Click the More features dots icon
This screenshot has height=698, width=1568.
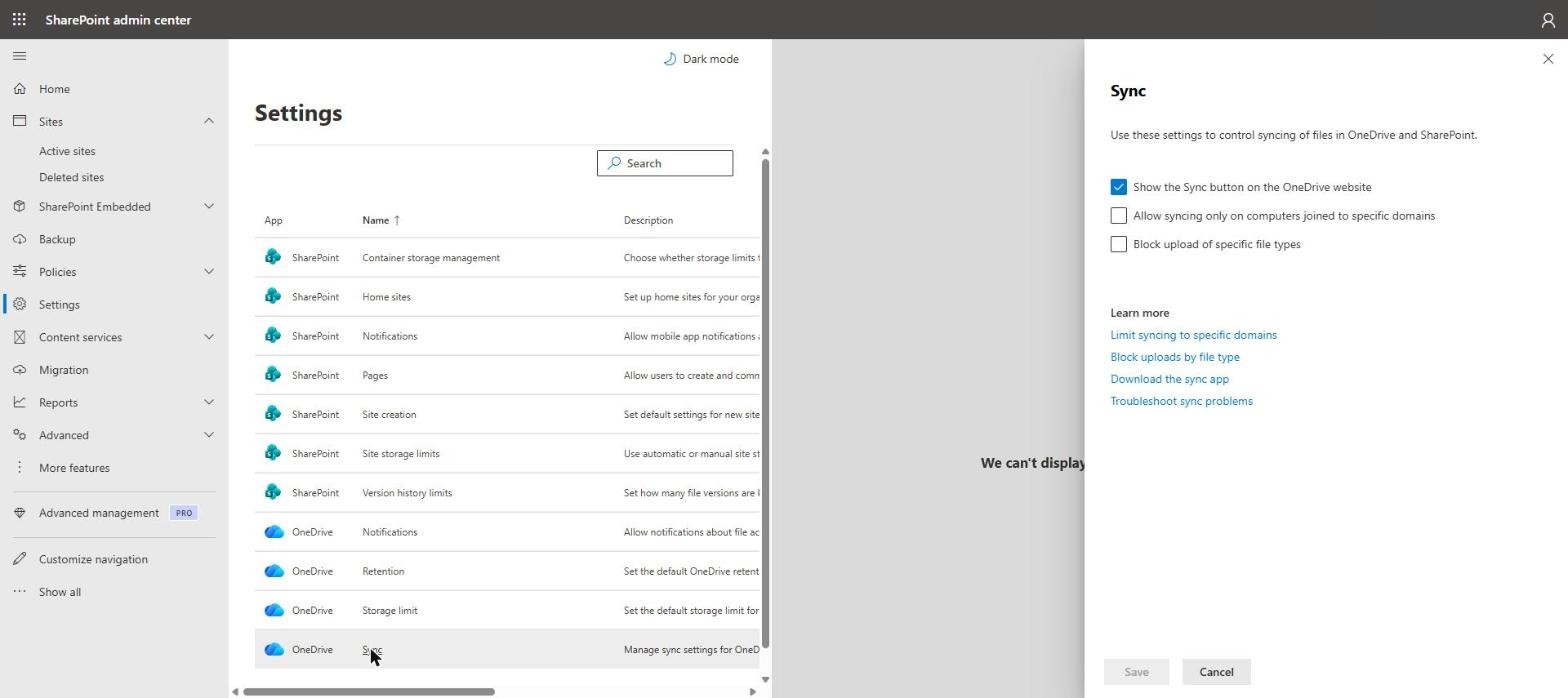click(x=19, y=467)
